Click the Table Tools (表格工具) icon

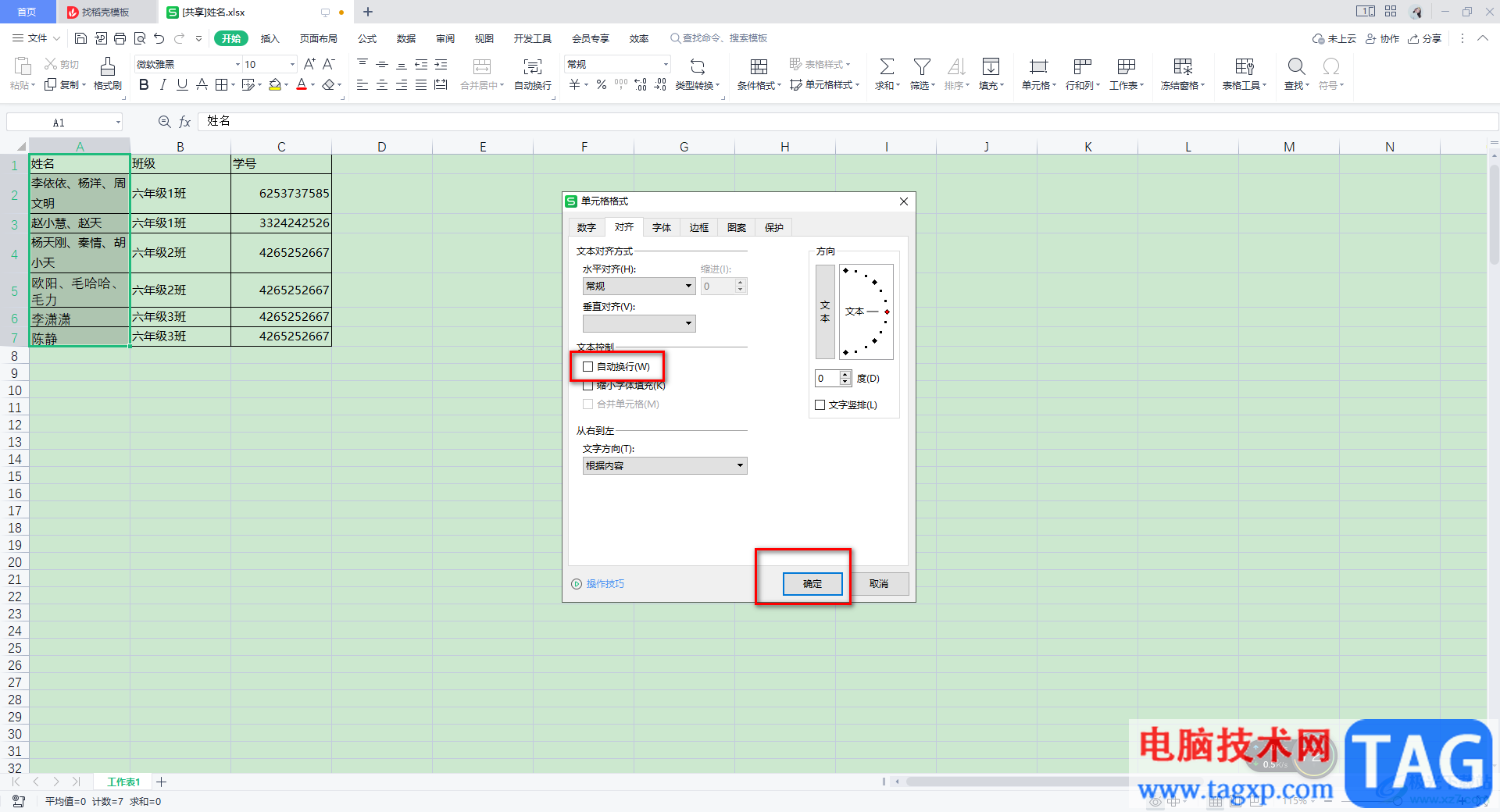(1245, 66)
